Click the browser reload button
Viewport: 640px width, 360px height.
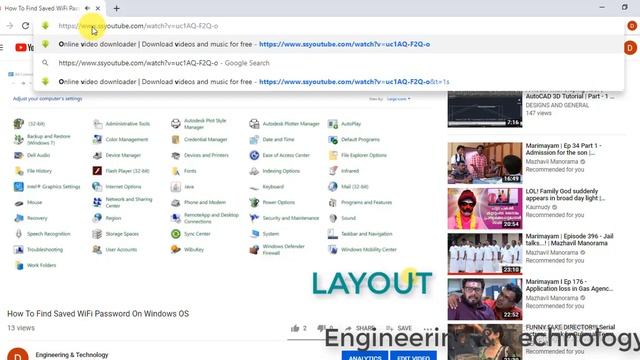coord(25,26)
